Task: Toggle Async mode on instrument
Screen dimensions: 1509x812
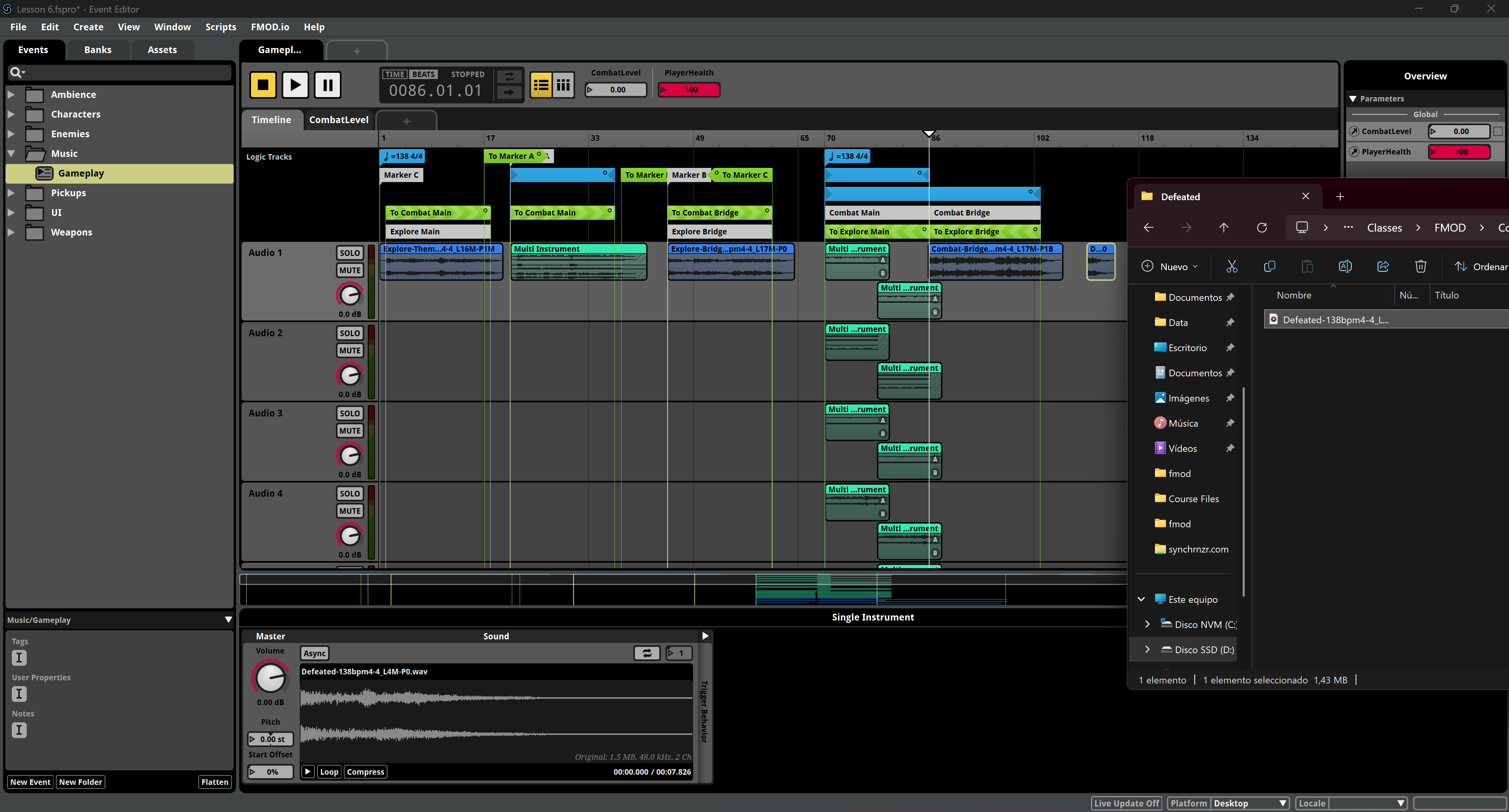Action: [x=315, y=654]
